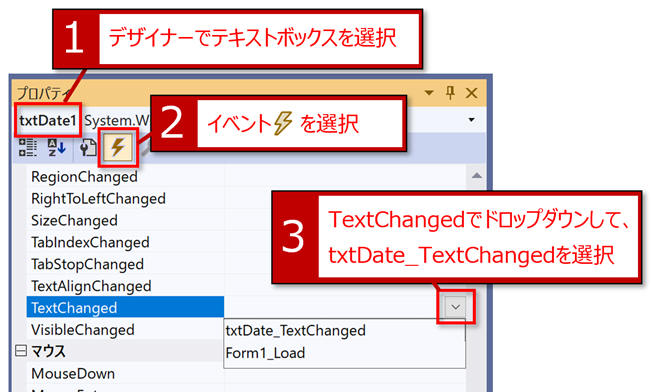Select the SizeChanged event row
Image resolution: width=652 pixels, height=392 pixels.
click(x=246, y=220)
